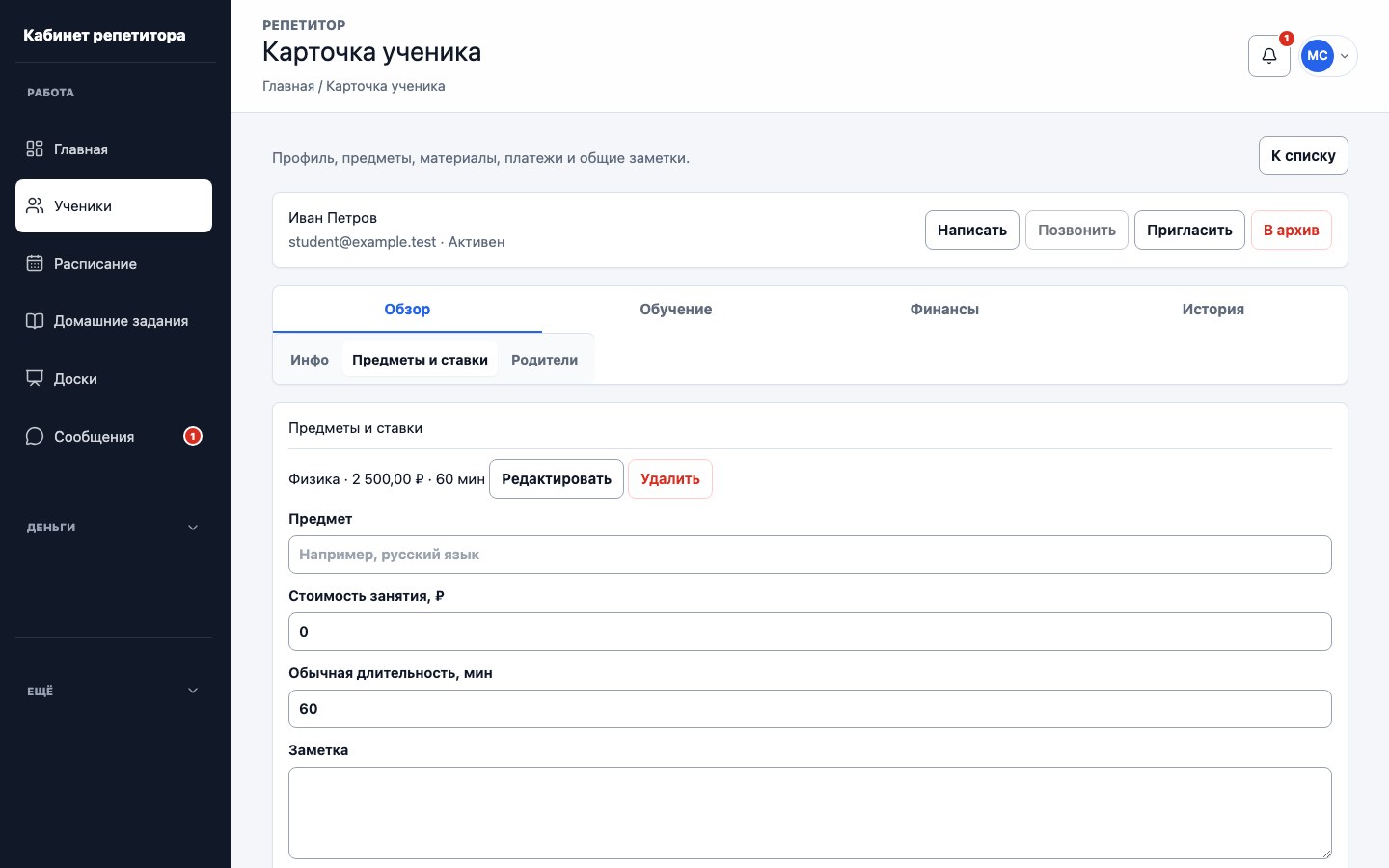The image size is (1389, 868).
Task: Click the Заметка textarea resize handle
Action: 1325,853
